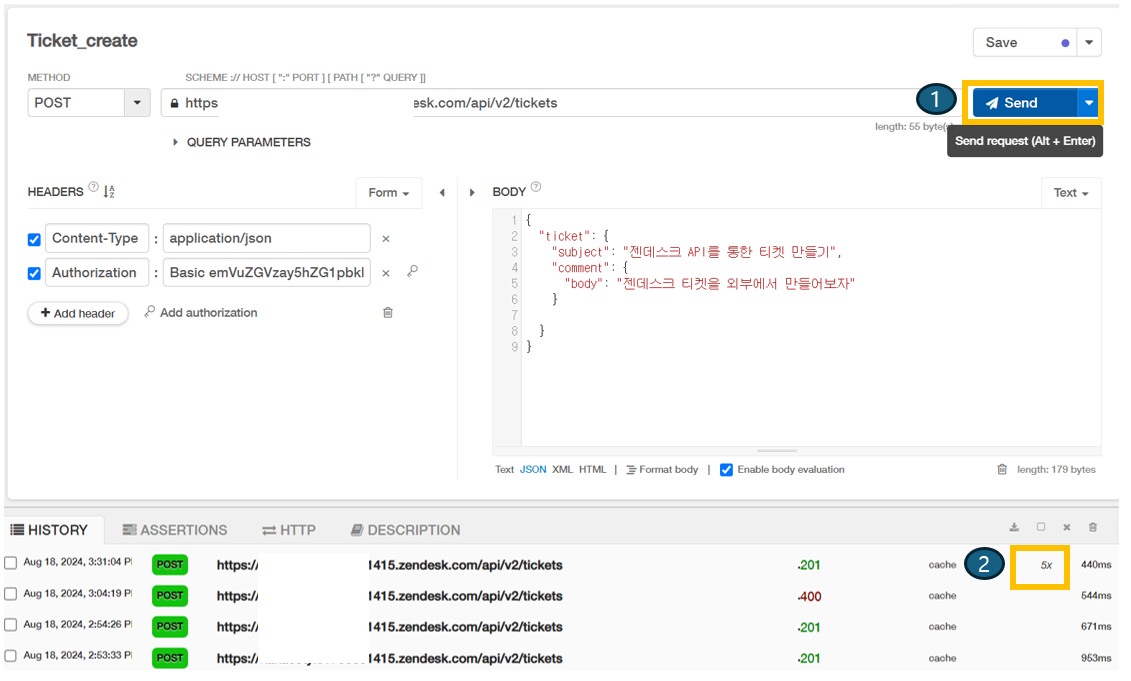The height and width of the screenshot is (681, 1131).
Task: Edit the Basic authorization value field
Action: (x=266, y=273)
